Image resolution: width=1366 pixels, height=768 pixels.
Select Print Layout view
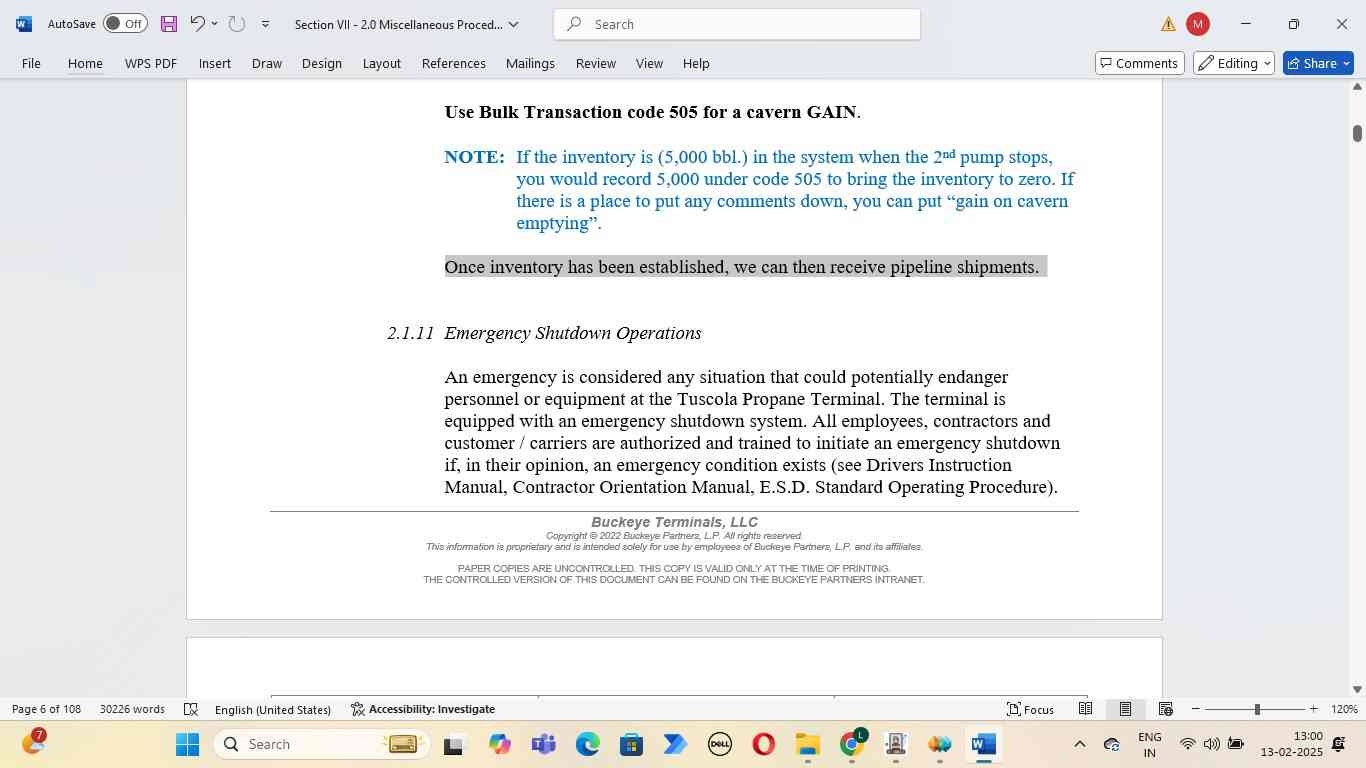(x=1125, y=709)
